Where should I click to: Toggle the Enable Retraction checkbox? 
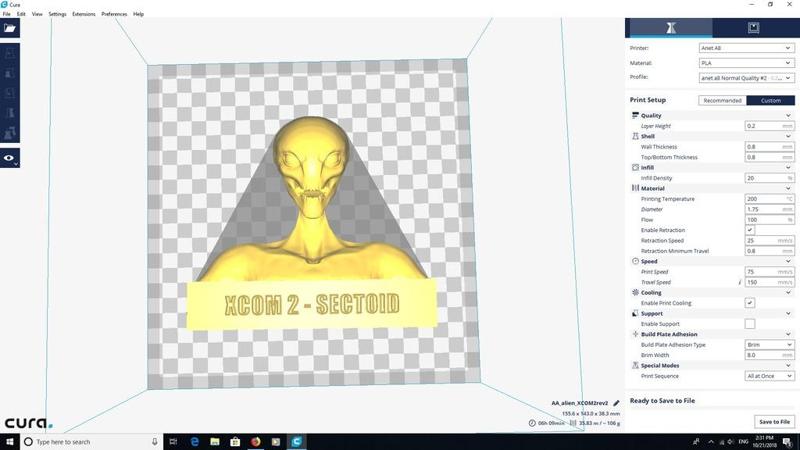[x=749, y=230]
